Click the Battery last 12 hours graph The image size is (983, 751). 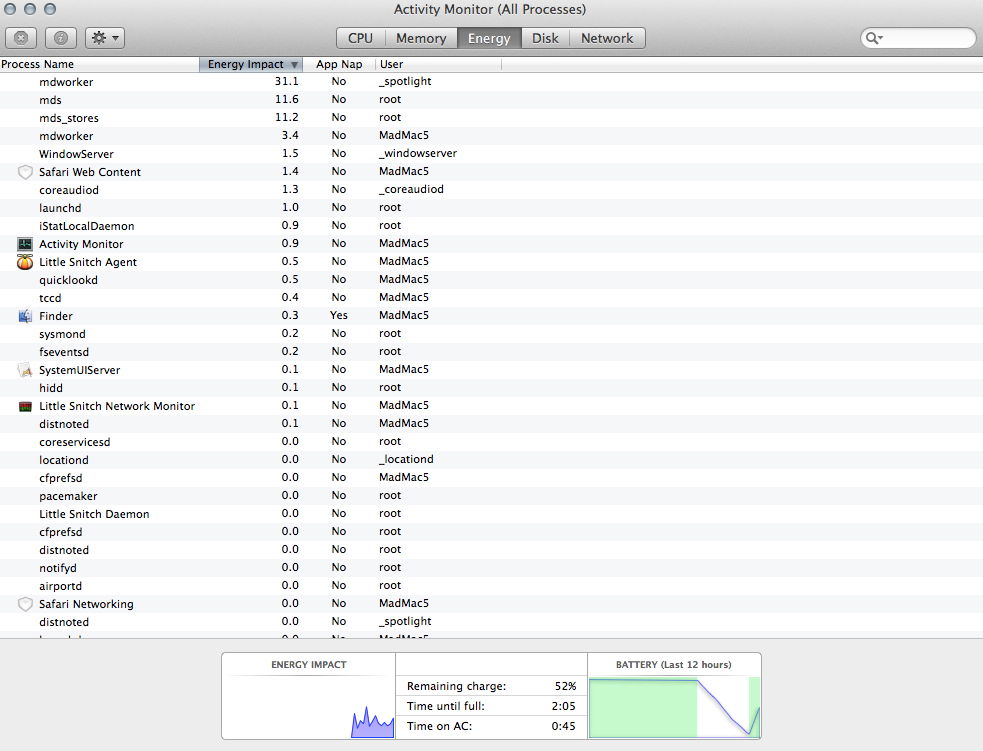coord(675,707)
